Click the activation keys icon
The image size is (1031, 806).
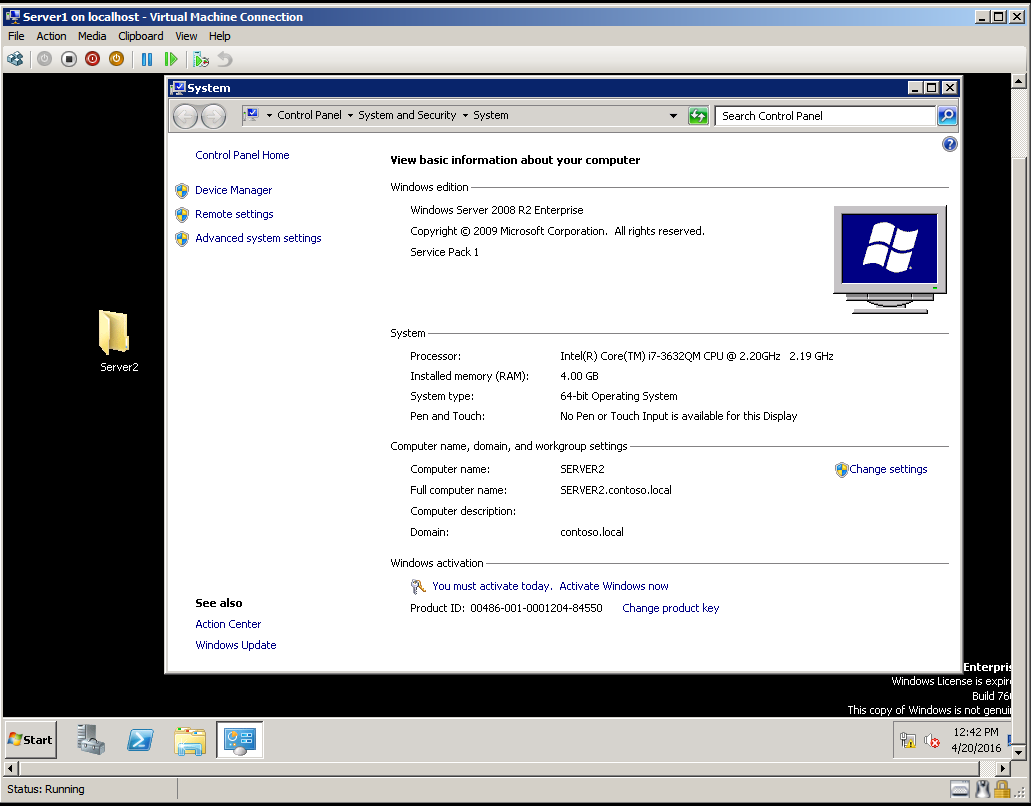click(x=418, y=586)
